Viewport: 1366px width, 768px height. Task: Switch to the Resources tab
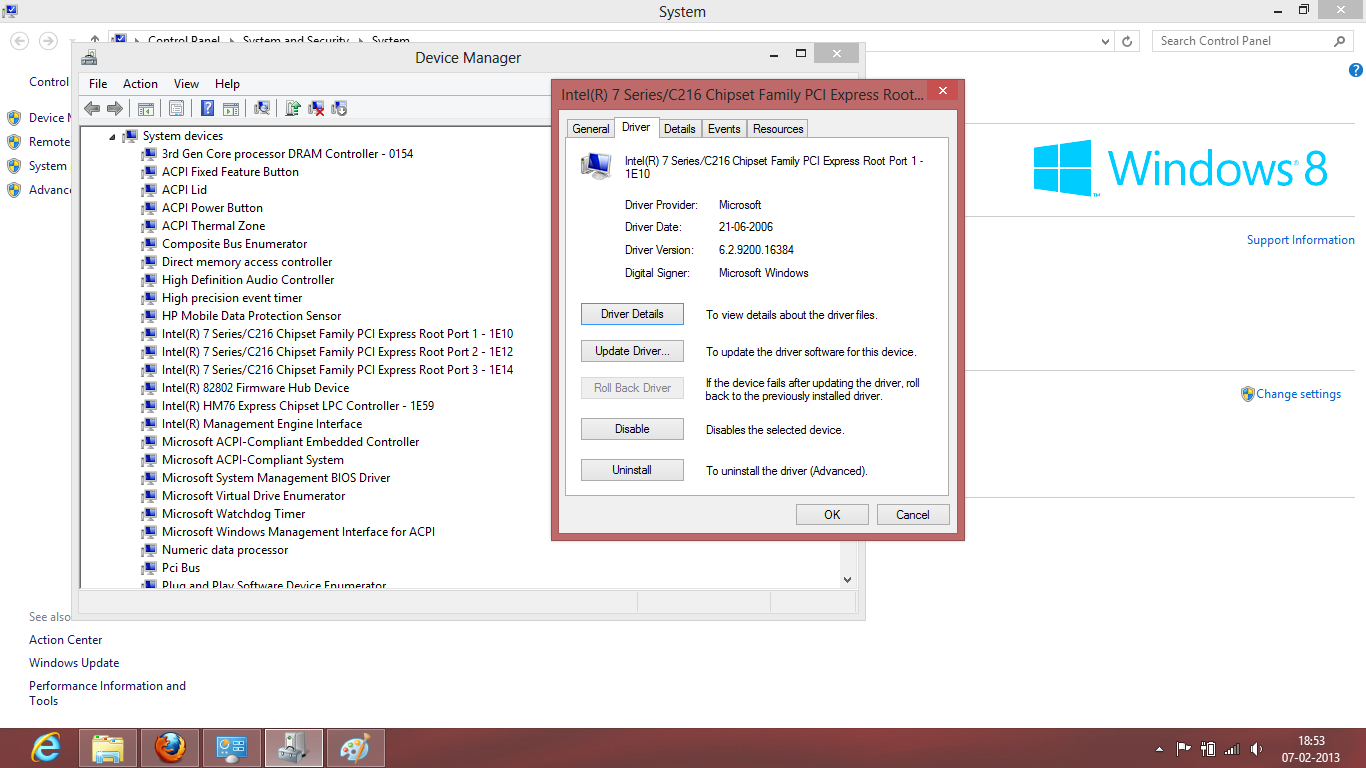pos(778,129)
